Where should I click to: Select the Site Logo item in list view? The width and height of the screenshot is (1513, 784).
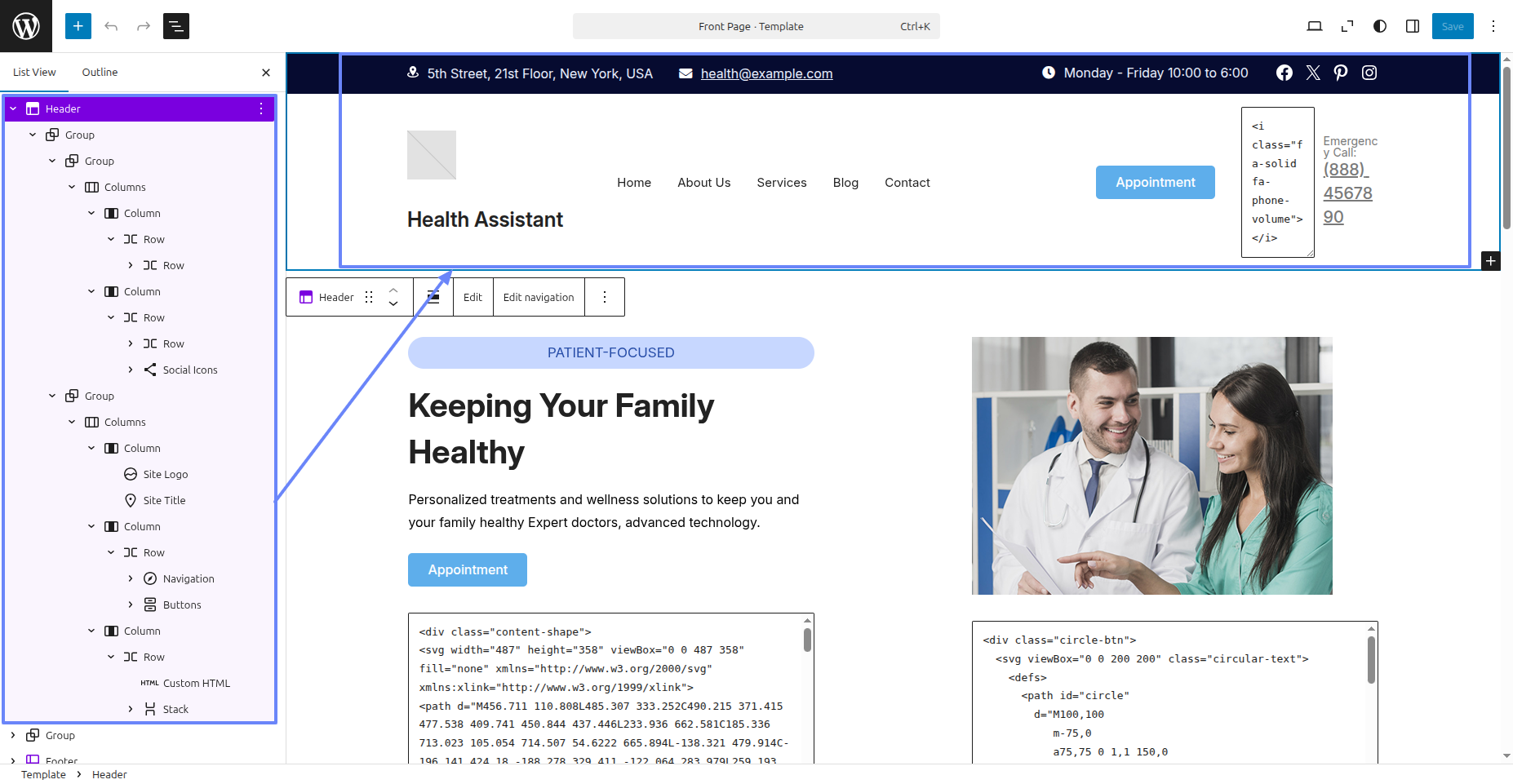[165, 474]
